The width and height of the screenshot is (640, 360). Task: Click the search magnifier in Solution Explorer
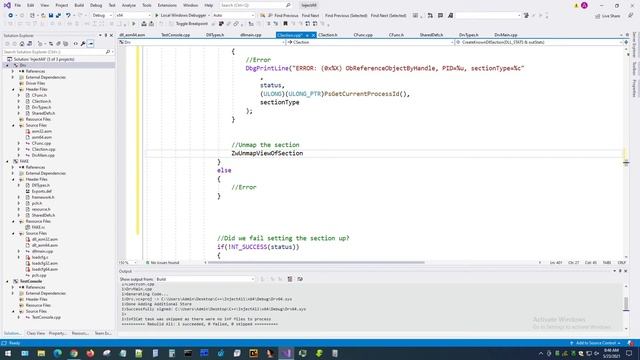(108, 52)
